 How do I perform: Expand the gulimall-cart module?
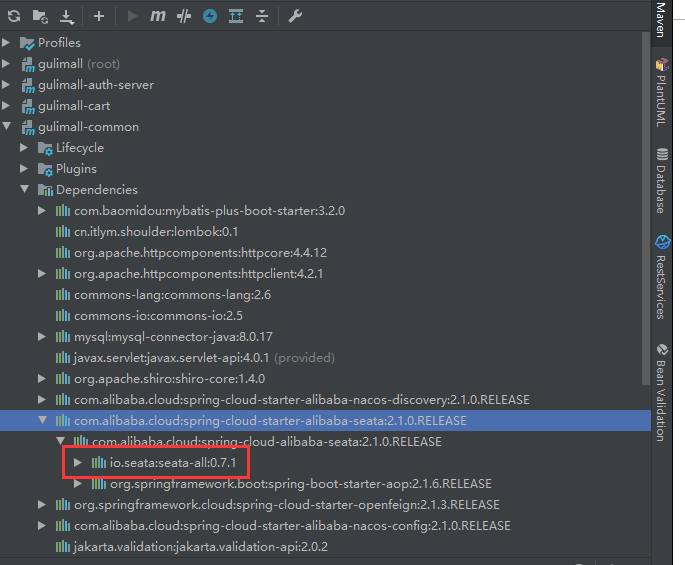(x=6, y=105)
